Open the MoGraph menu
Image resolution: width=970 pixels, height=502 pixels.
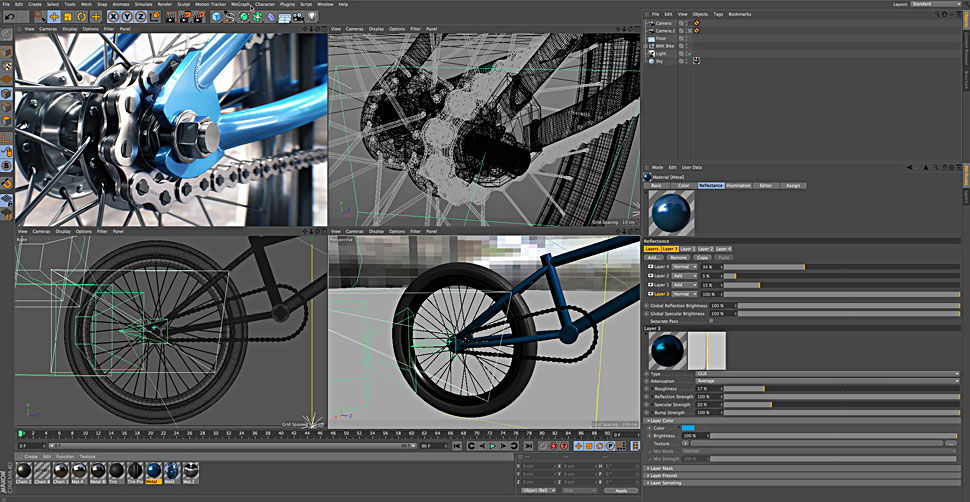pyautogui.click(x=241, y=4)
